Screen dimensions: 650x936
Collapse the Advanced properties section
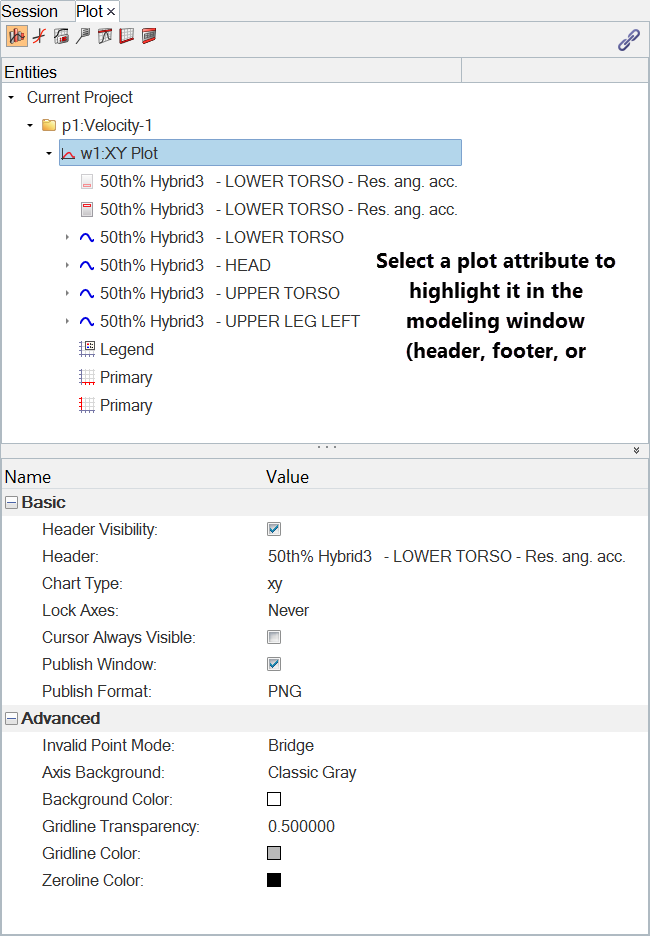click(12, 718)
